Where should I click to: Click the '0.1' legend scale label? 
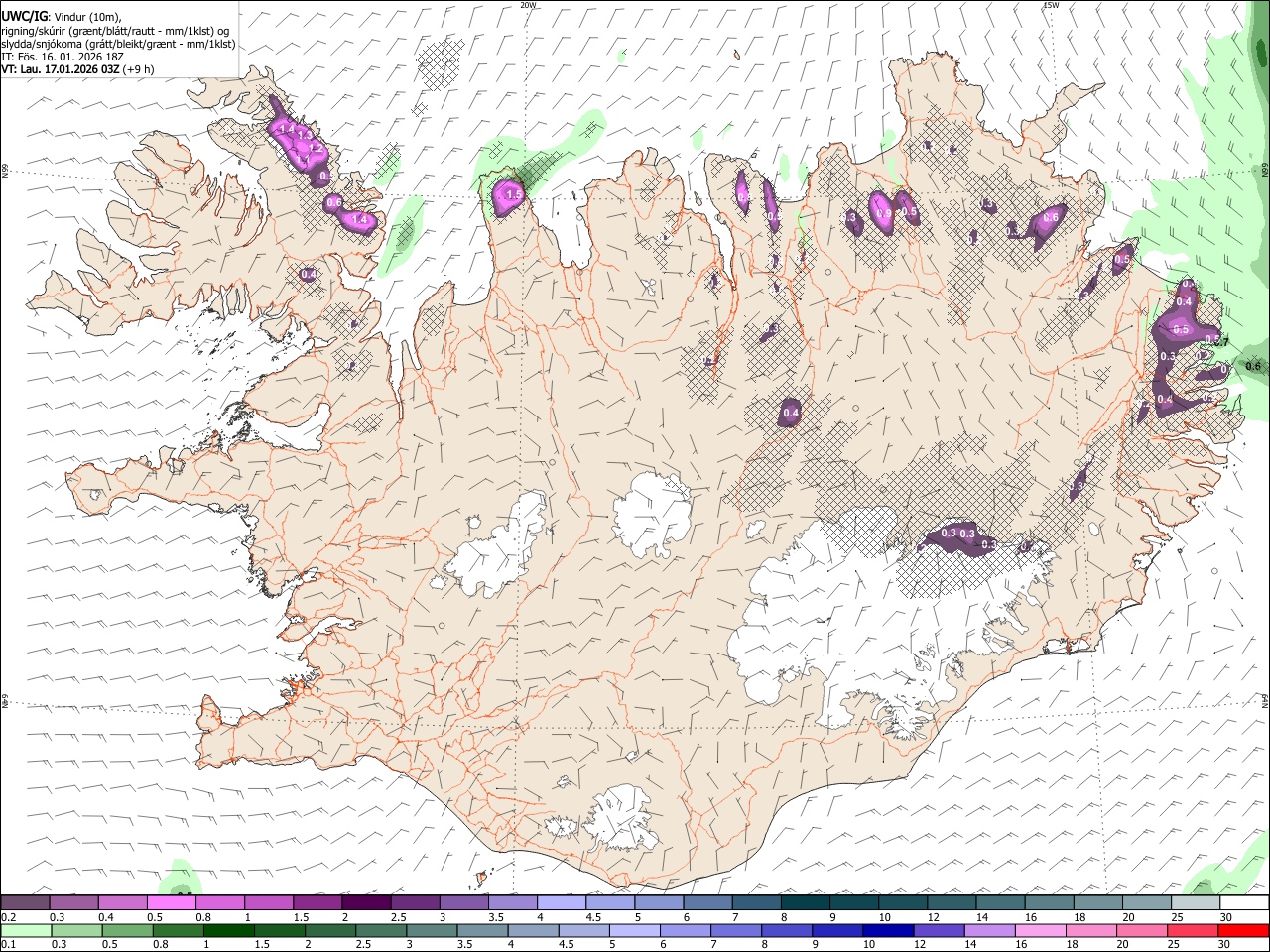tap(10, 945)
